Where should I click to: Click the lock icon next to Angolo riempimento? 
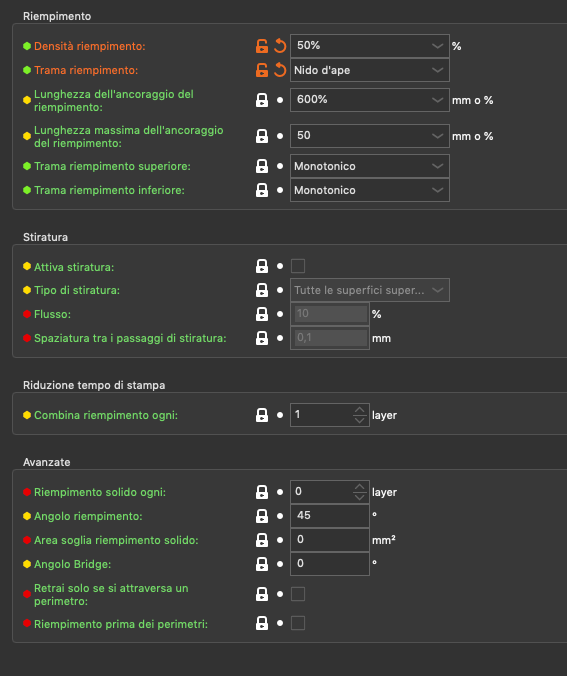(x=262, y=516)
